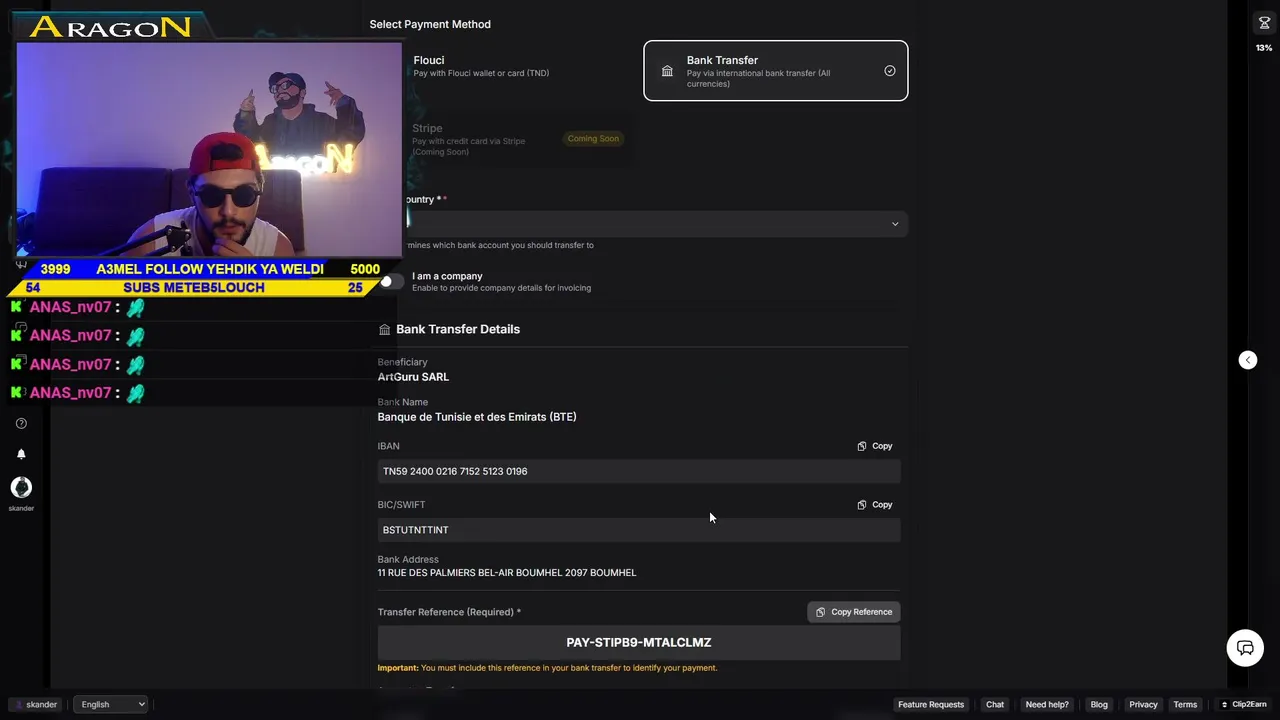The image size is (1280, 720).
Task: Click the 'A3MEL FOLLOW YEHDIK YA WELDI' banner
Action: pos(210,269)
